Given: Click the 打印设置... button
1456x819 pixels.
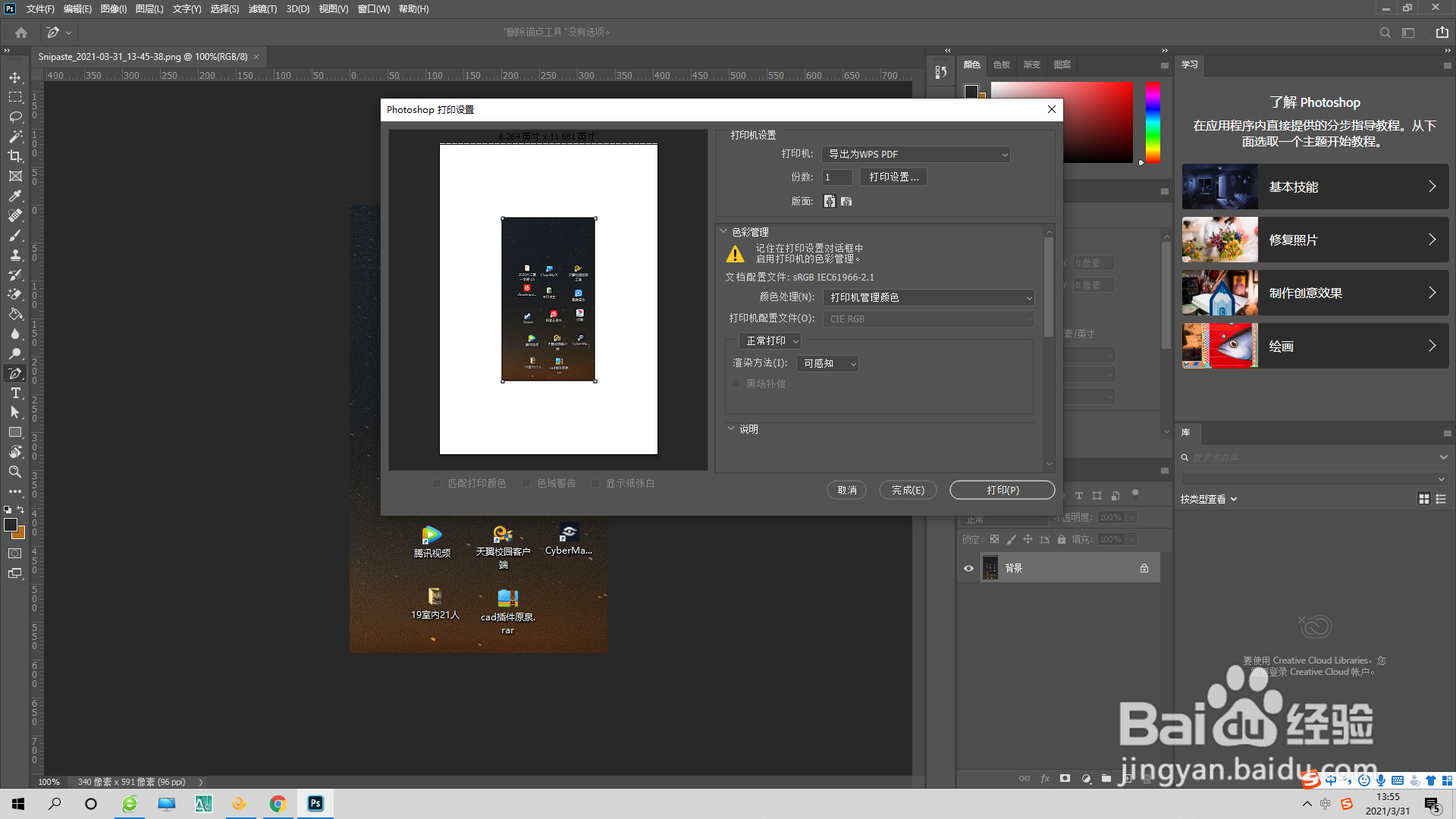Looking at the screenshot, I should click(893, 177).
